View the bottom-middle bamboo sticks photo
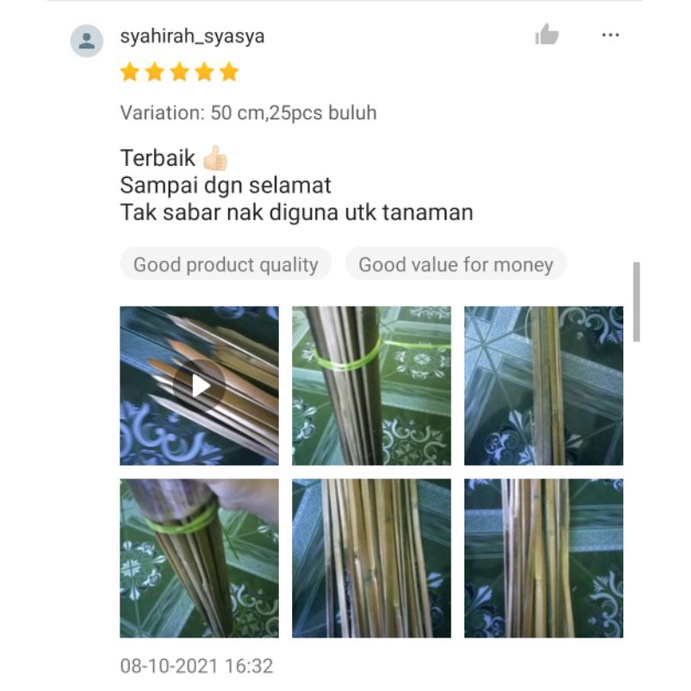Screen dimensions: 691x691 (372, 558)
